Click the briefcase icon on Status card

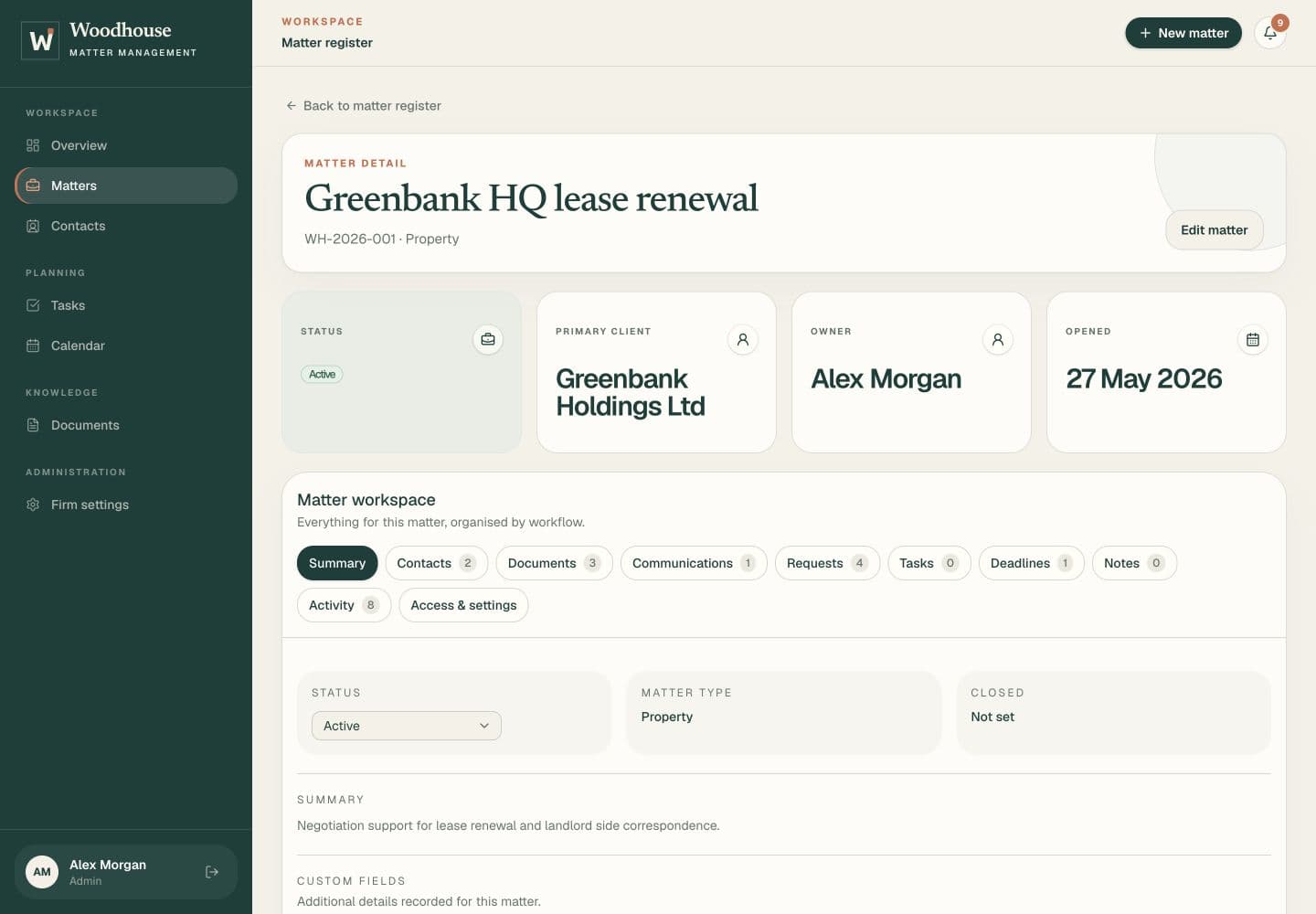(488, 339)
